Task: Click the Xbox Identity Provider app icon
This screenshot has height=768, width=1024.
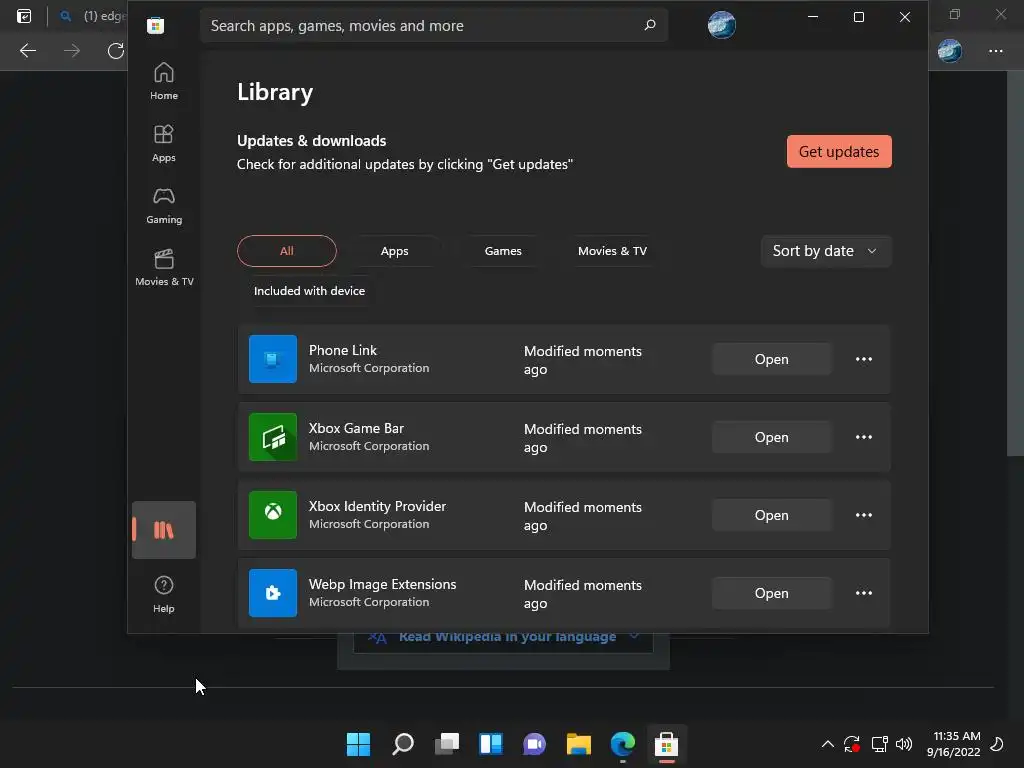Action: (x=273, y=515)
